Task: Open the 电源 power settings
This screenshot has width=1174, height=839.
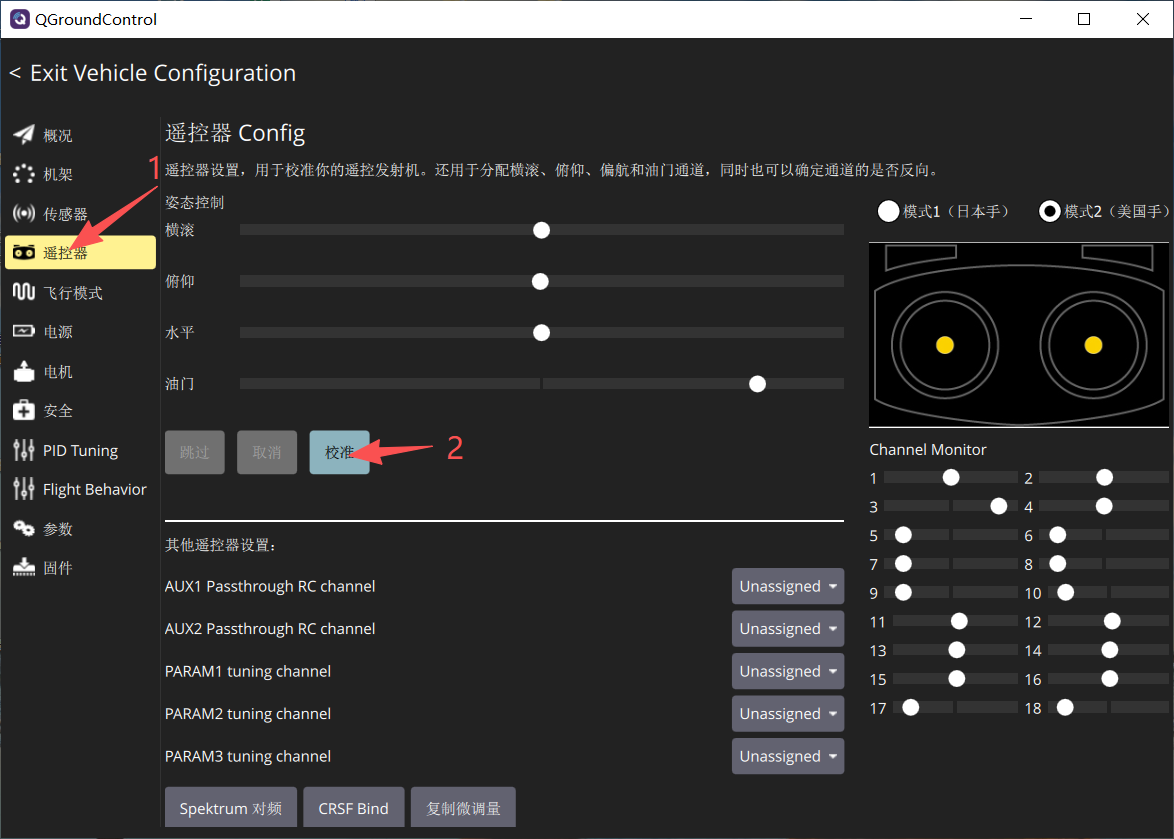Action: [x=80, y=332]
